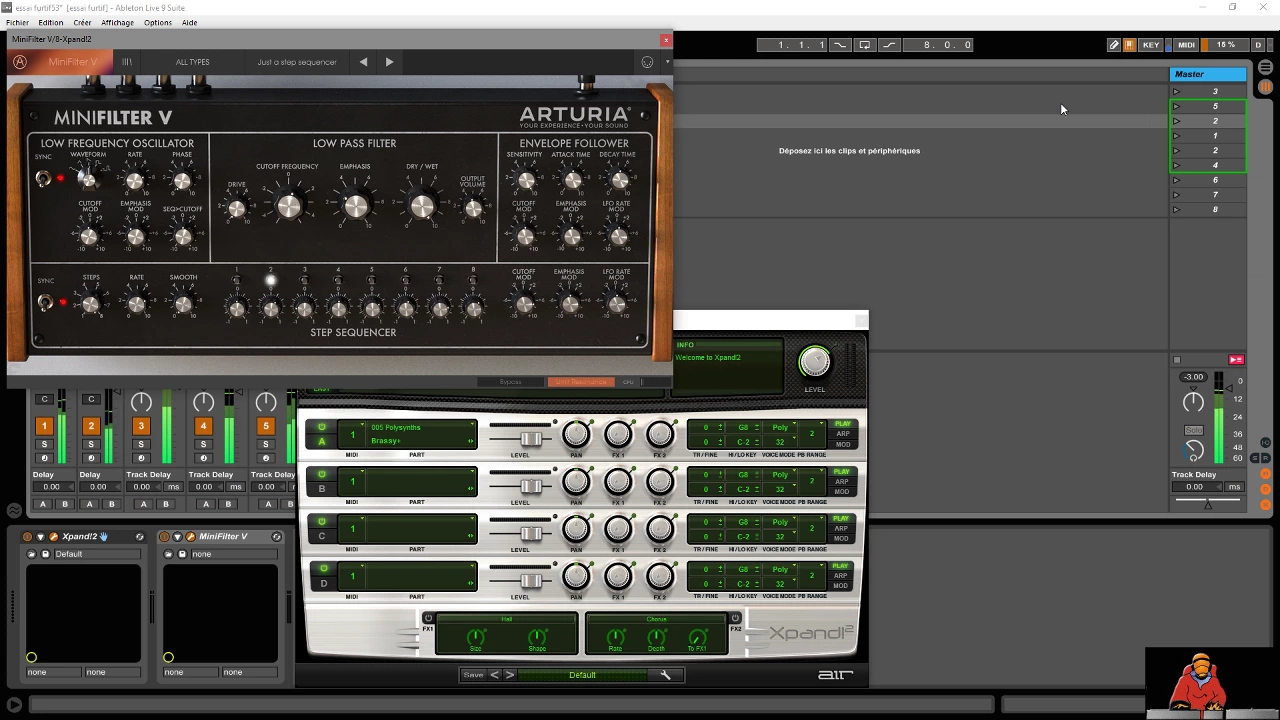Select ARP for Xpand!2 part A
The width and height of the screenshot is (1280, 720).
842,434
